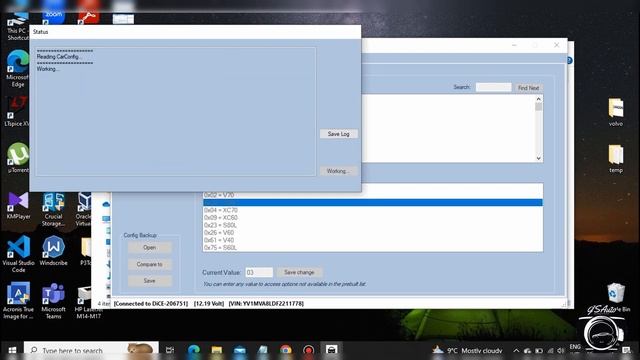Click the 12.19 Volt status entry
The image size is (640, 360).
[x=209, y=304]
